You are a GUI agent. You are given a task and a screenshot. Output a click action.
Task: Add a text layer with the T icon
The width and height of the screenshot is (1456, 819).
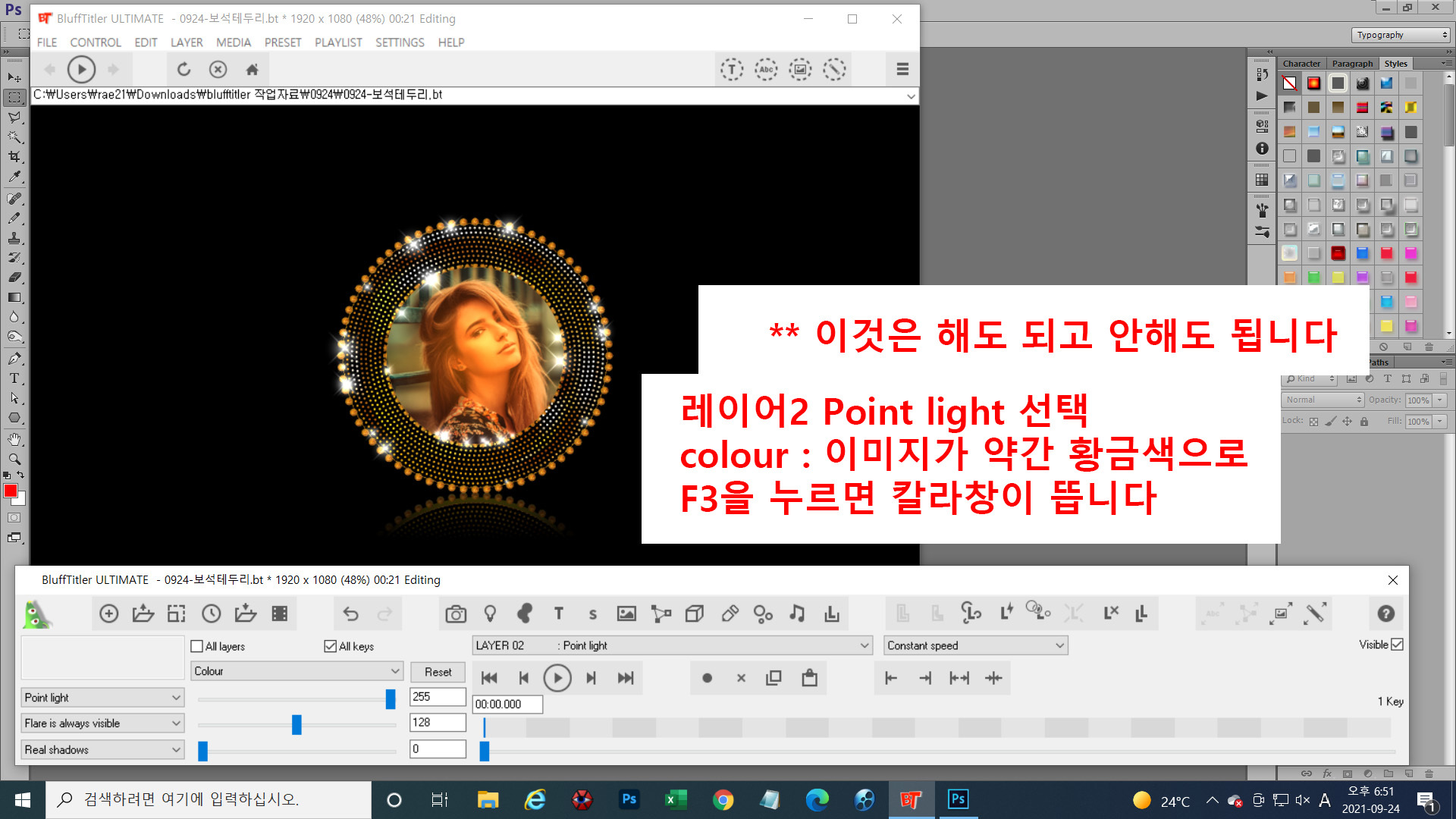559,613
